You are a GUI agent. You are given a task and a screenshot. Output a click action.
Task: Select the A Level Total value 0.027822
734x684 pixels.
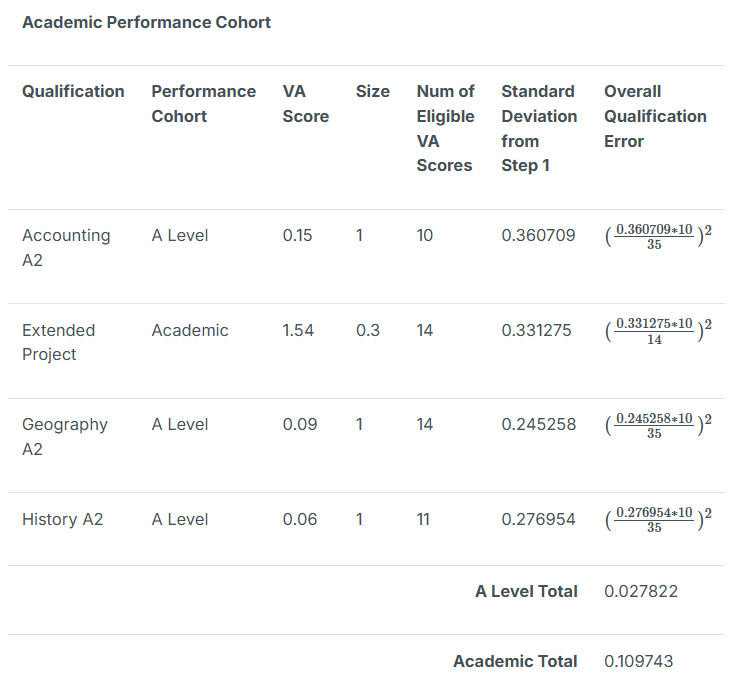click(640, 591)
